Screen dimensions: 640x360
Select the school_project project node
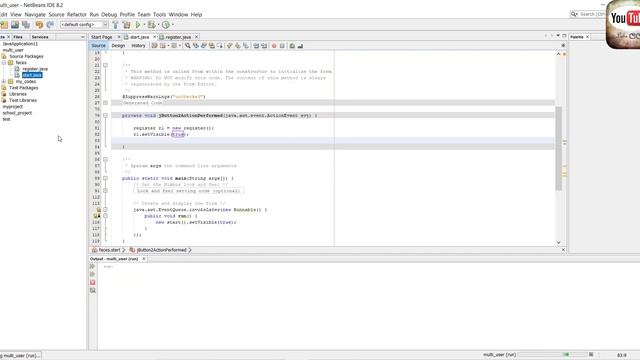click(17, 113)
